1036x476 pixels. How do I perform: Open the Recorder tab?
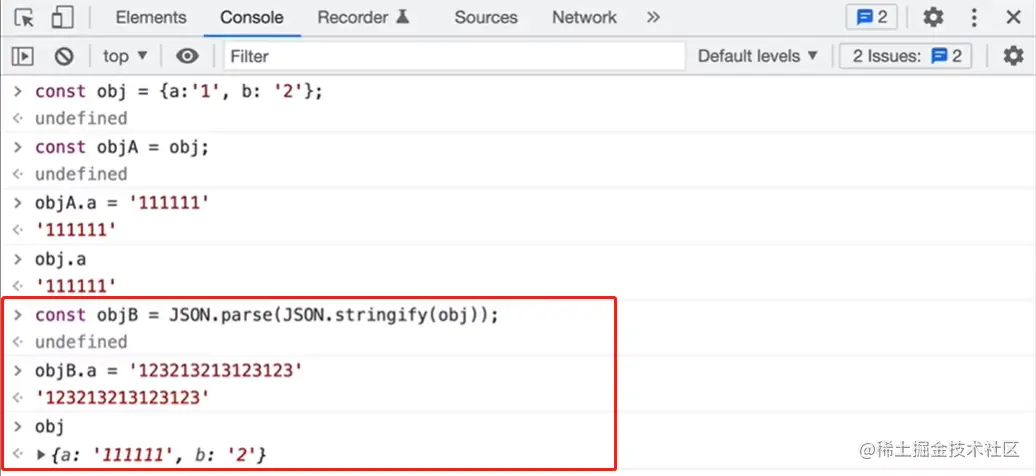click(363, 17)
